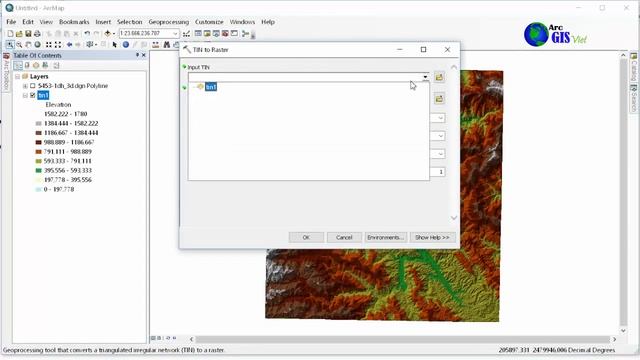Switch TOC to List By Drawing Order

tap(18, 65)
